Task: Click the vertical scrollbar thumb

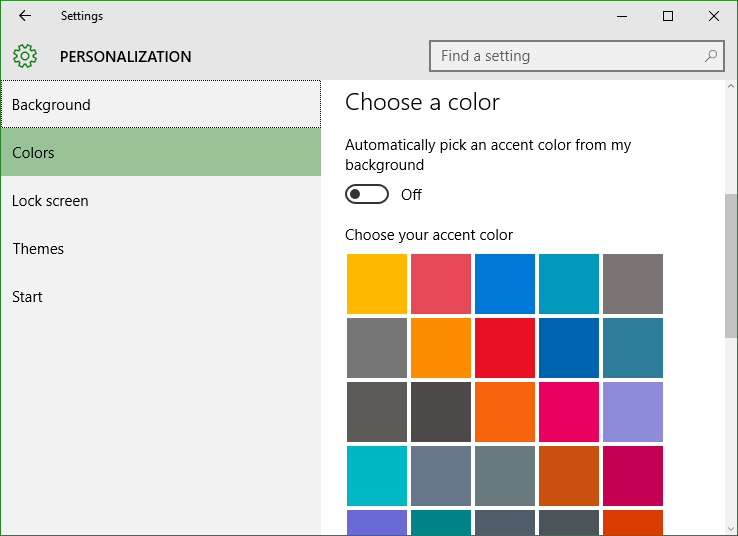Action: tap(730, 266)
